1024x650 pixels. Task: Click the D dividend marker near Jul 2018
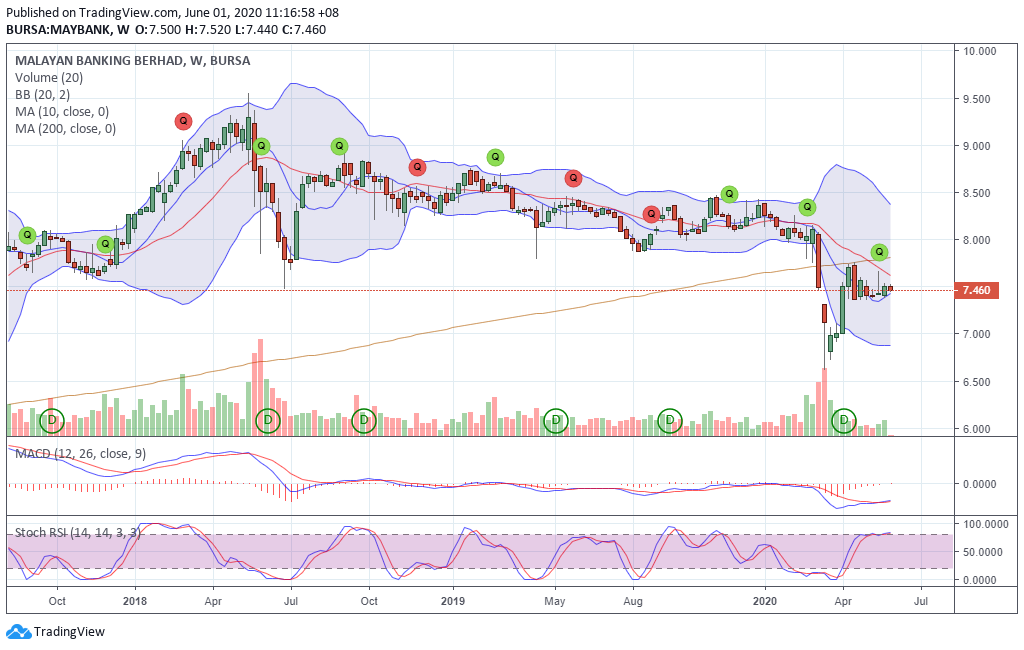click(x=268, y=421)
